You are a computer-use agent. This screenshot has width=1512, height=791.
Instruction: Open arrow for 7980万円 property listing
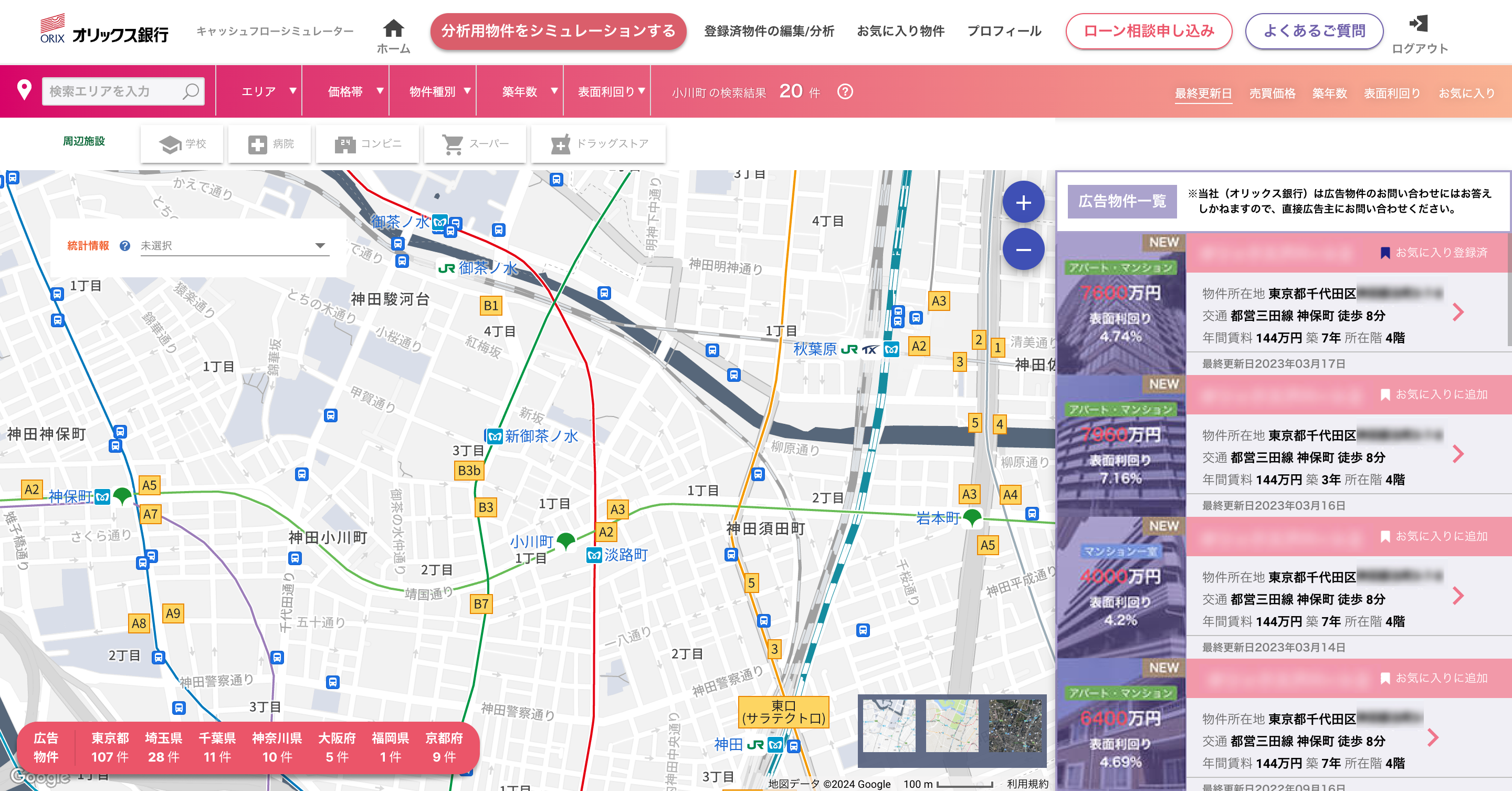1458,454
